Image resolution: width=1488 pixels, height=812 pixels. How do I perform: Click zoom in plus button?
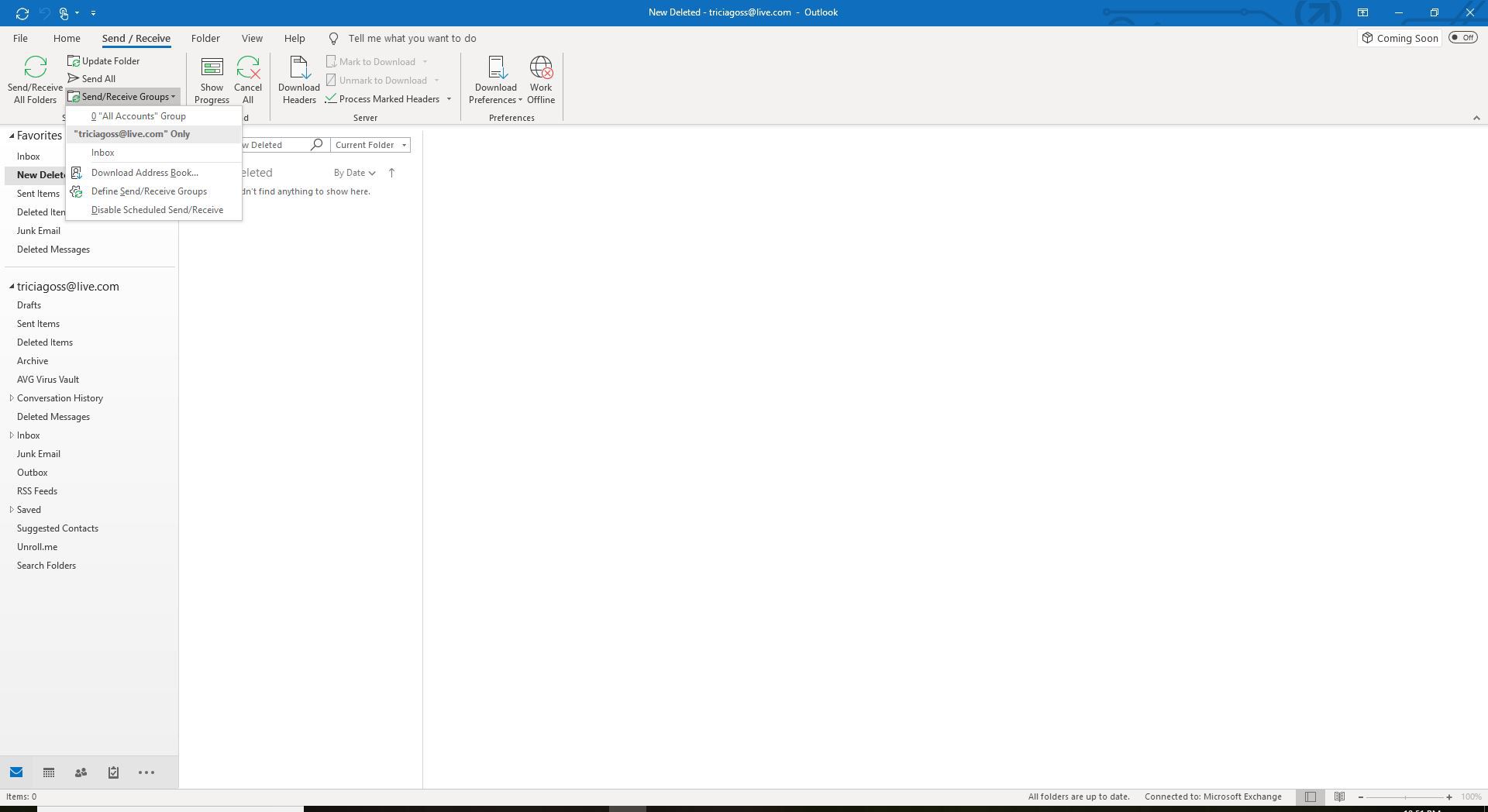tap(1449, 797)
